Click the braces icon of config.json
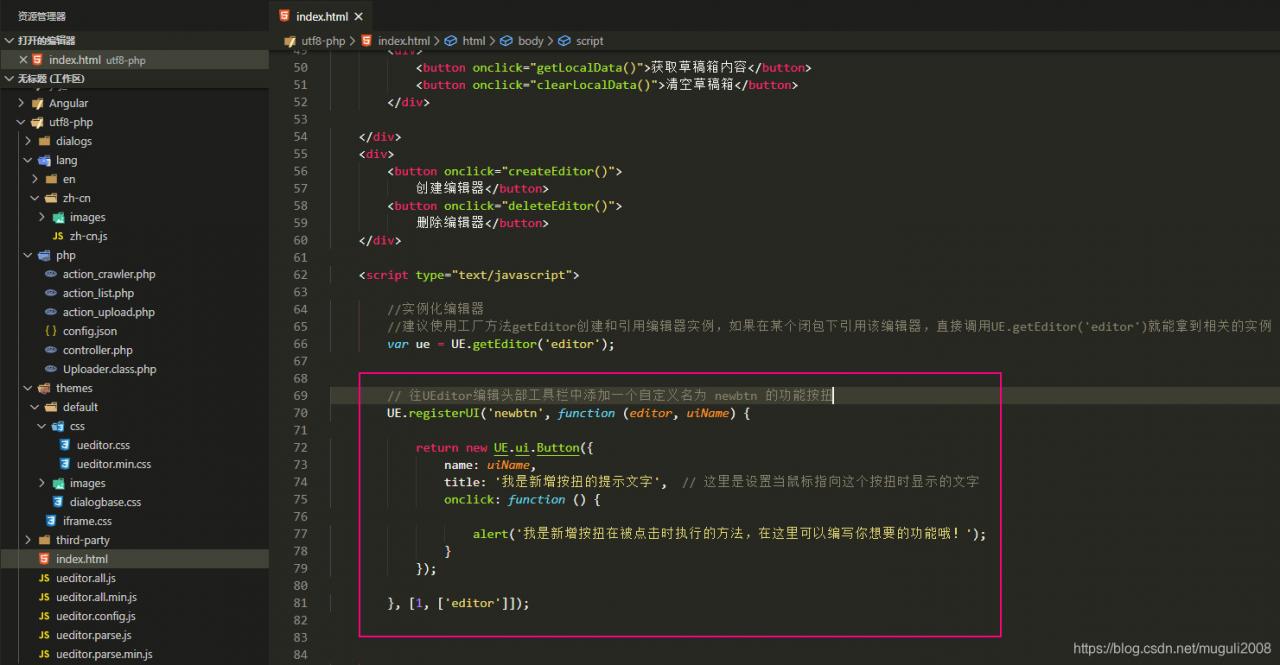This screenshot has height=665, width=1280. 51,331
